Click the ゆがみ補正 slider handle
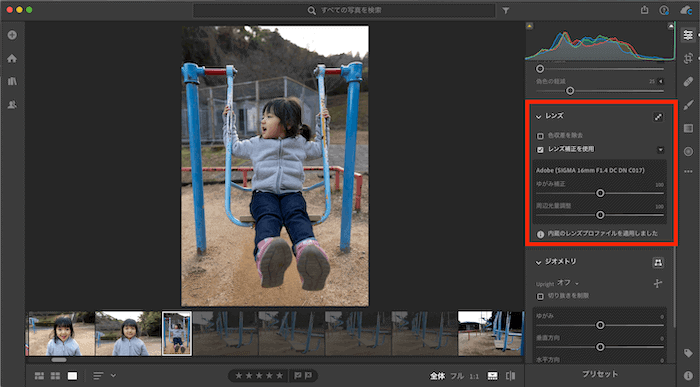700x387 pixels. (600, 193)
